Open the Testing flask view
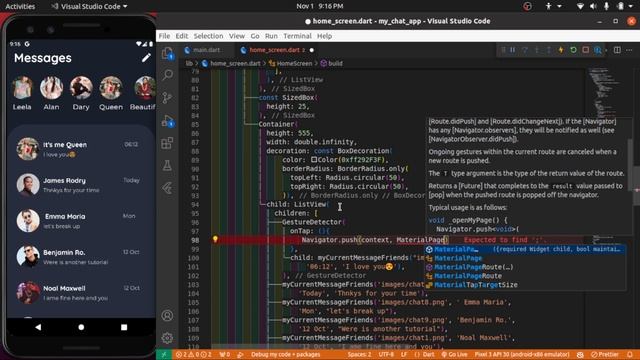 (x=167, y=165)
